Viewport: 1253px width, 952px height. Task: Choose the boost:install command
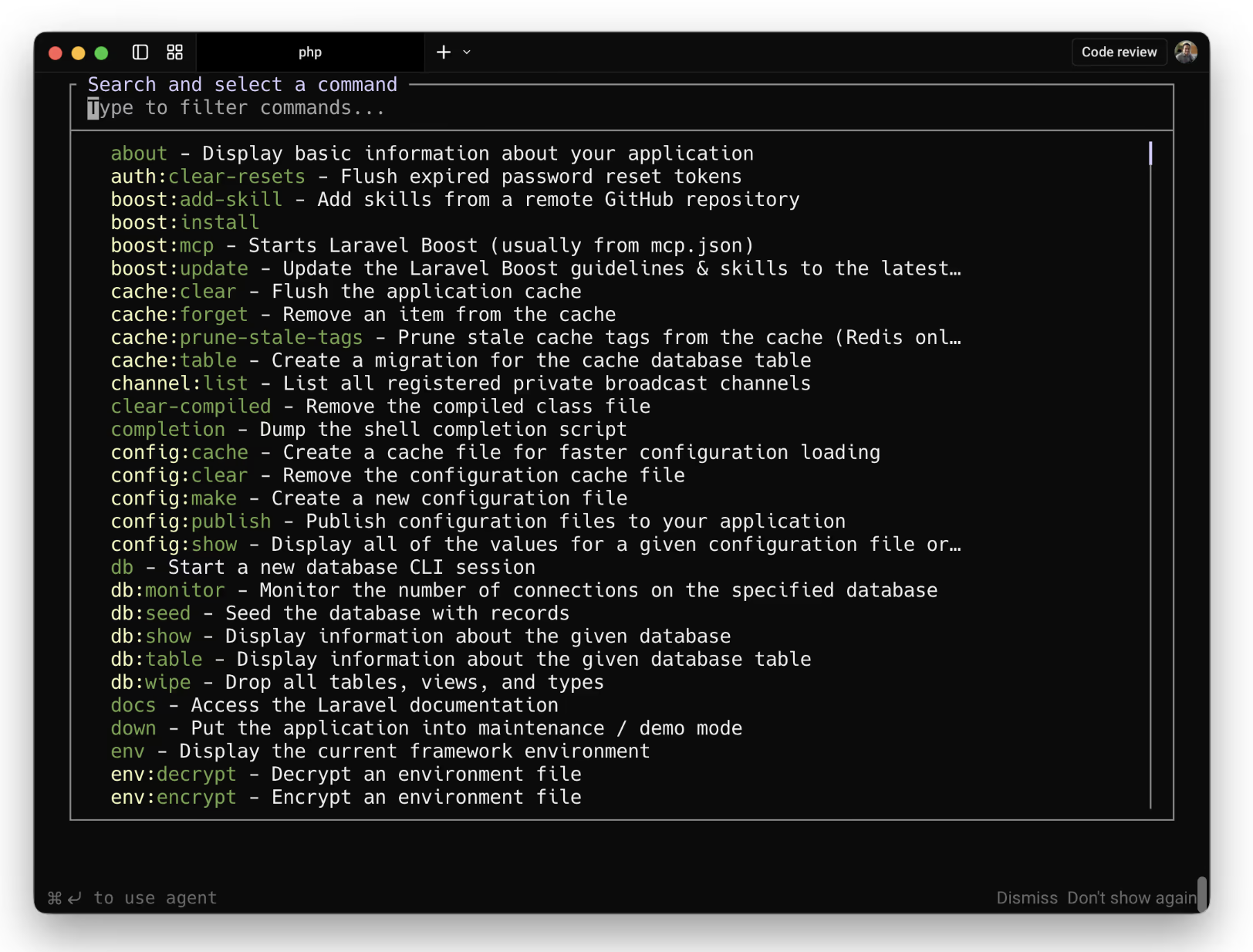[185, 223]
